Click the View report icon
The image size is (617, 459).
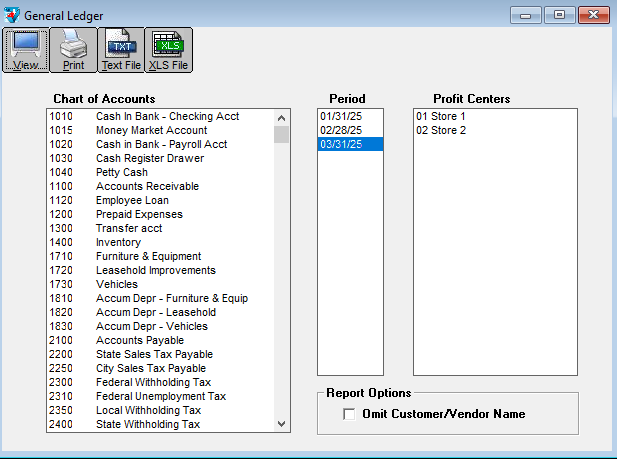(x=26, y=49)
